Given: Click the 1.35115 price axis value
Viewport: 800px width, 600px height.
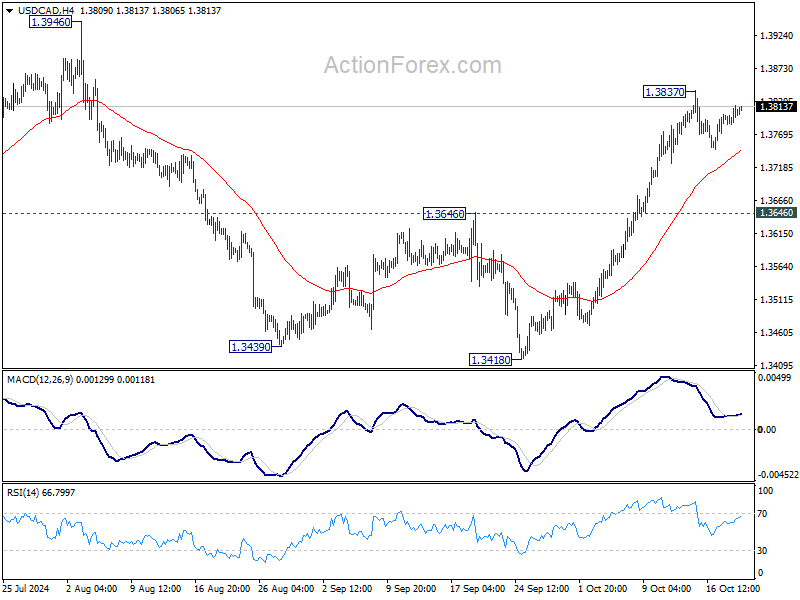Looking at the screenshot, I should pyautogui.click(x=777, y=299).
